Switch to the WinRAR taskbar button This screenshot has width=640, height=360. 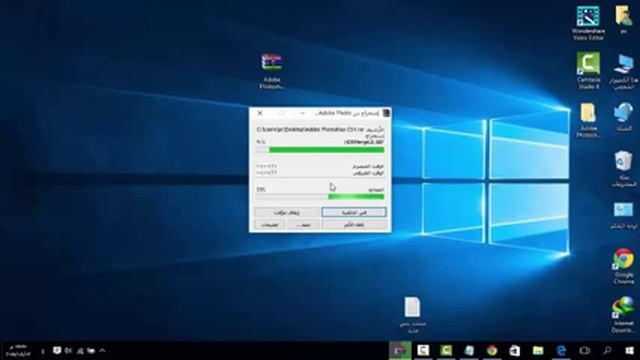click(x=400, y=351)
